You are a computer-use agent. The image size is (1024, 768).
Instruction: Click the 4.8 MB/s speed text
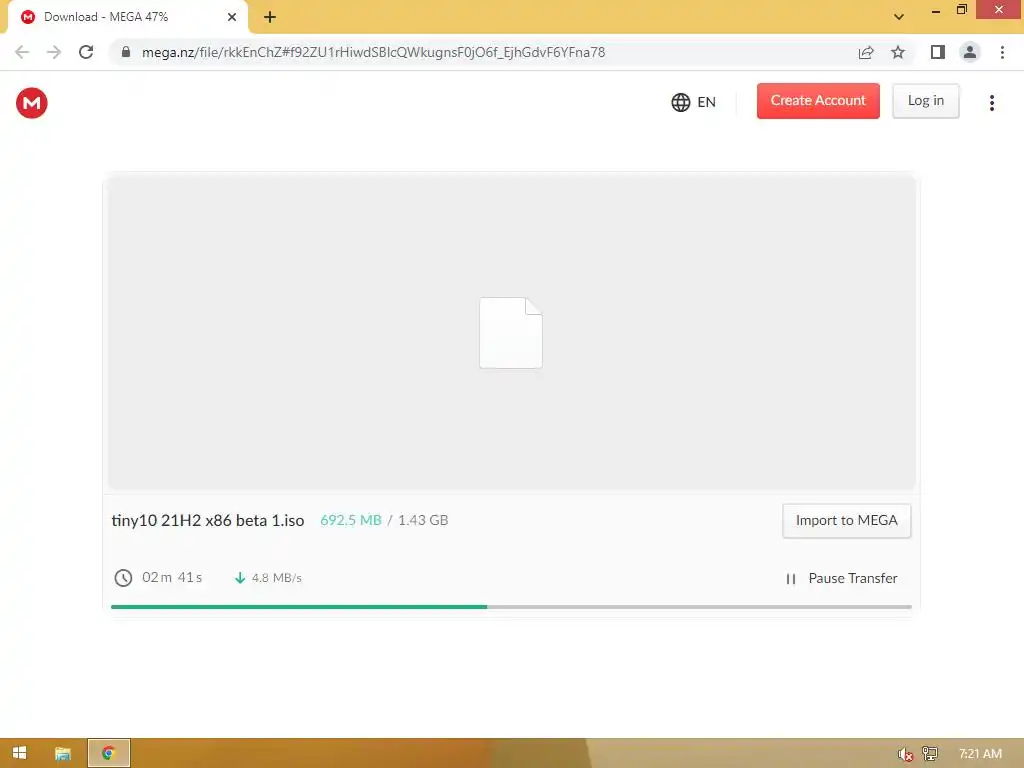click(276, 578)
